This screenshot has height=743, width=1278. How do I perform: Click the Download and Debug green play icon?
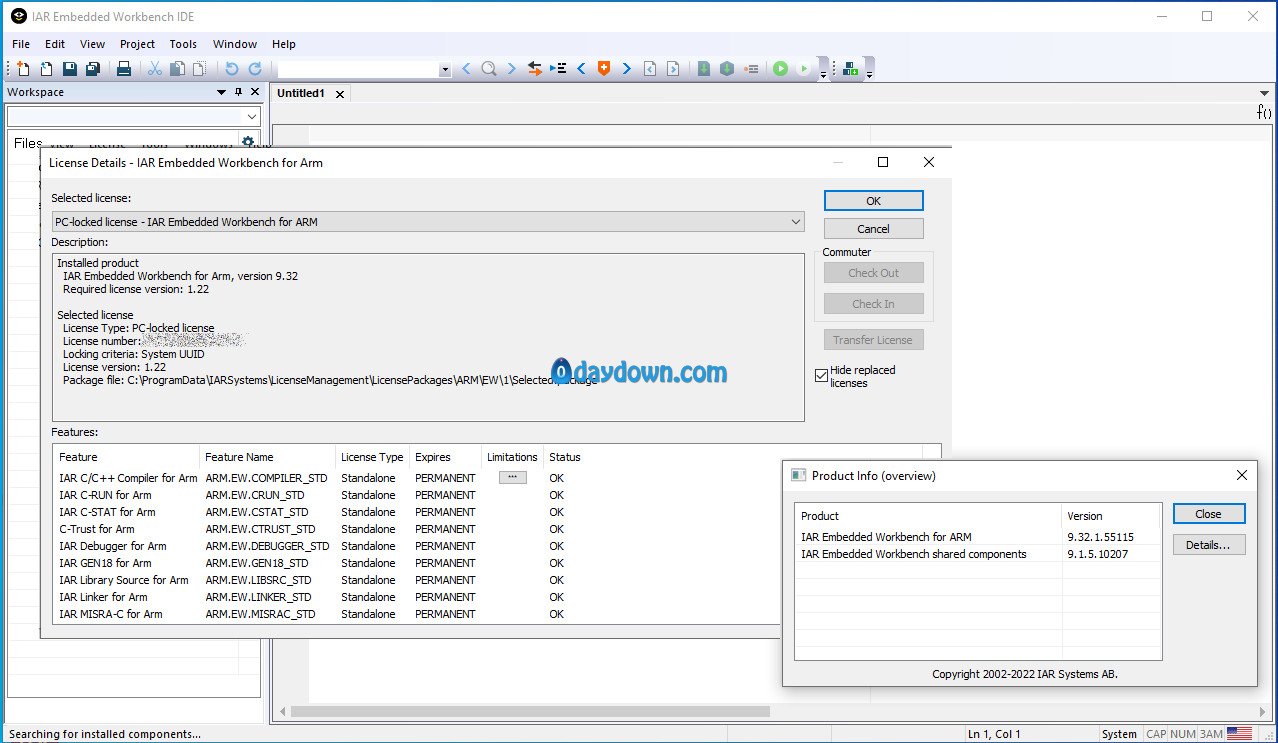point(780,69)
